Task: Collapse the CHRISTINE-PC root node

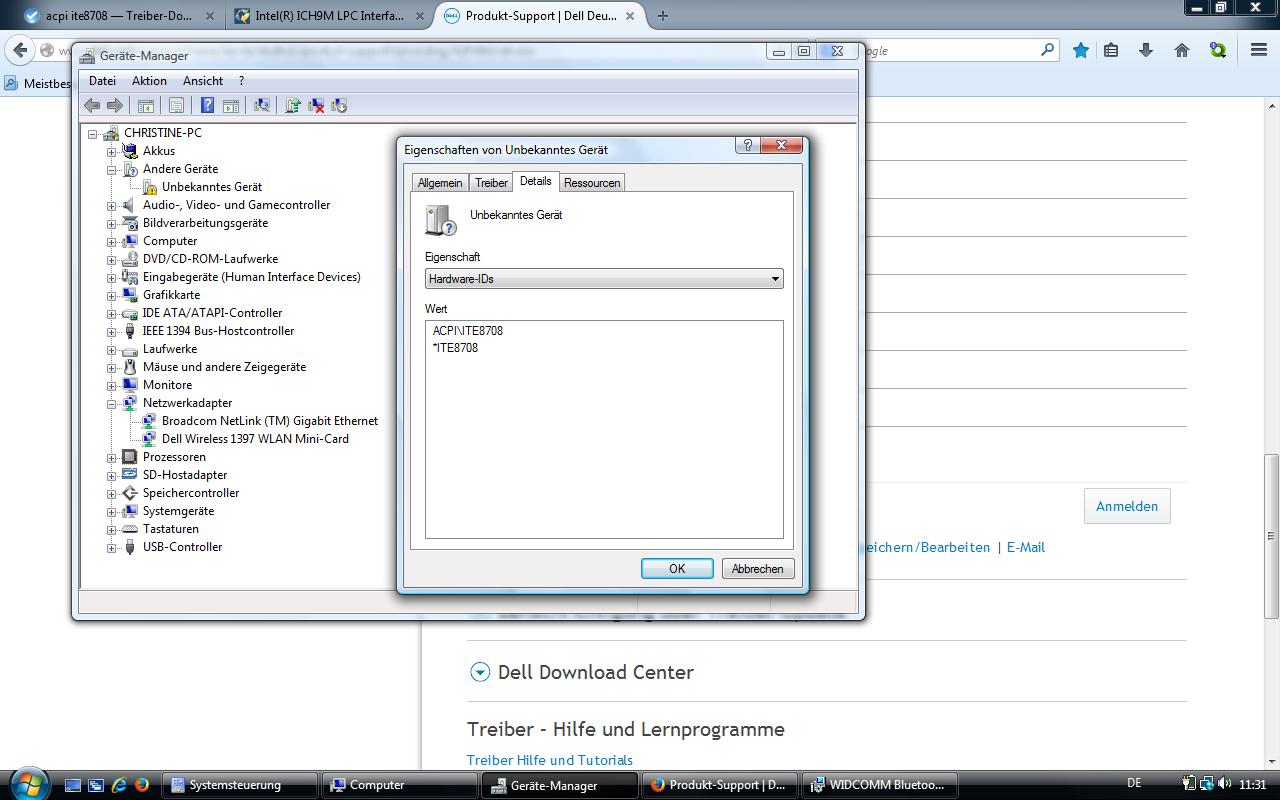Action: point(93,133)
